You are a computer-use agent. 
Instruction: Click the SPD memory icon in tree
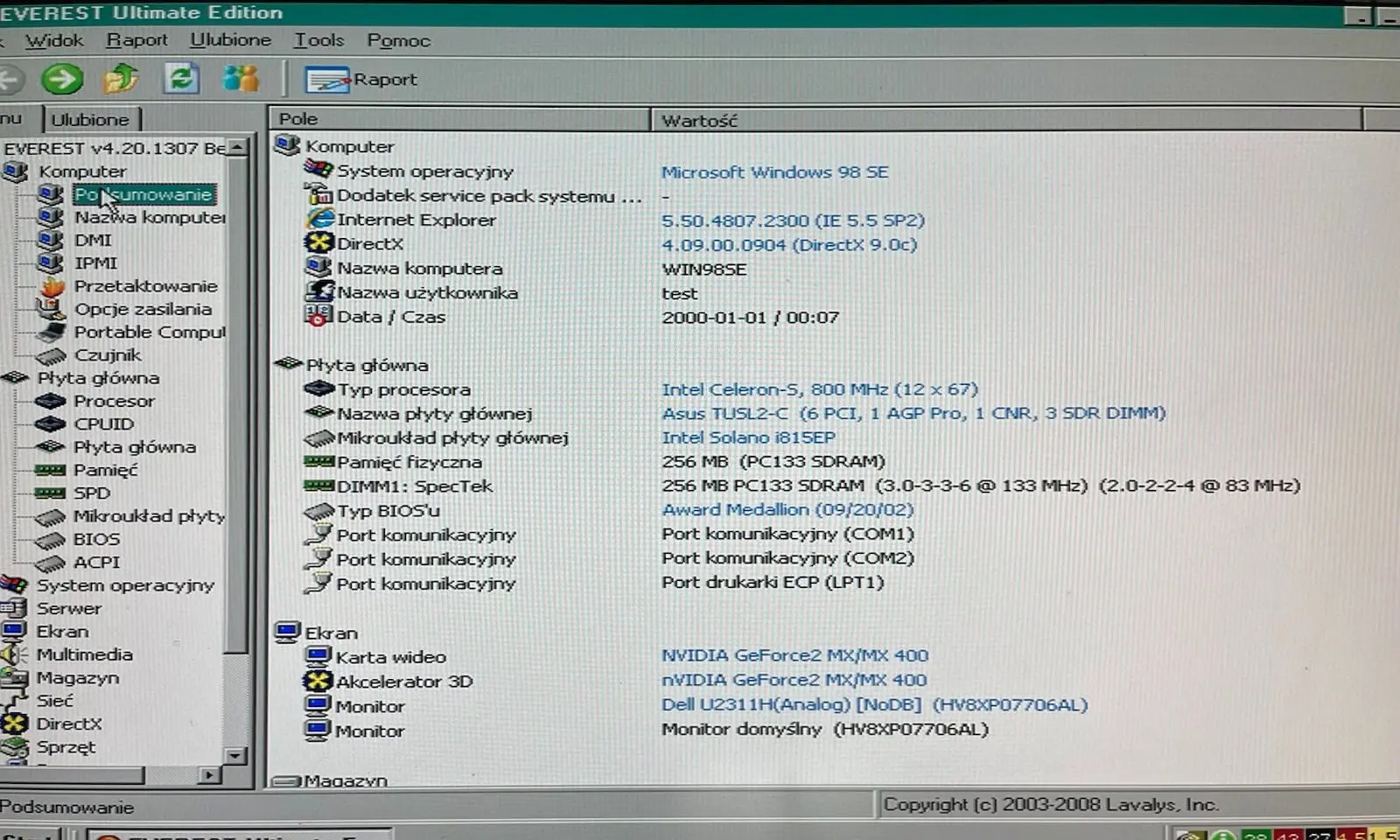[50, 493]
